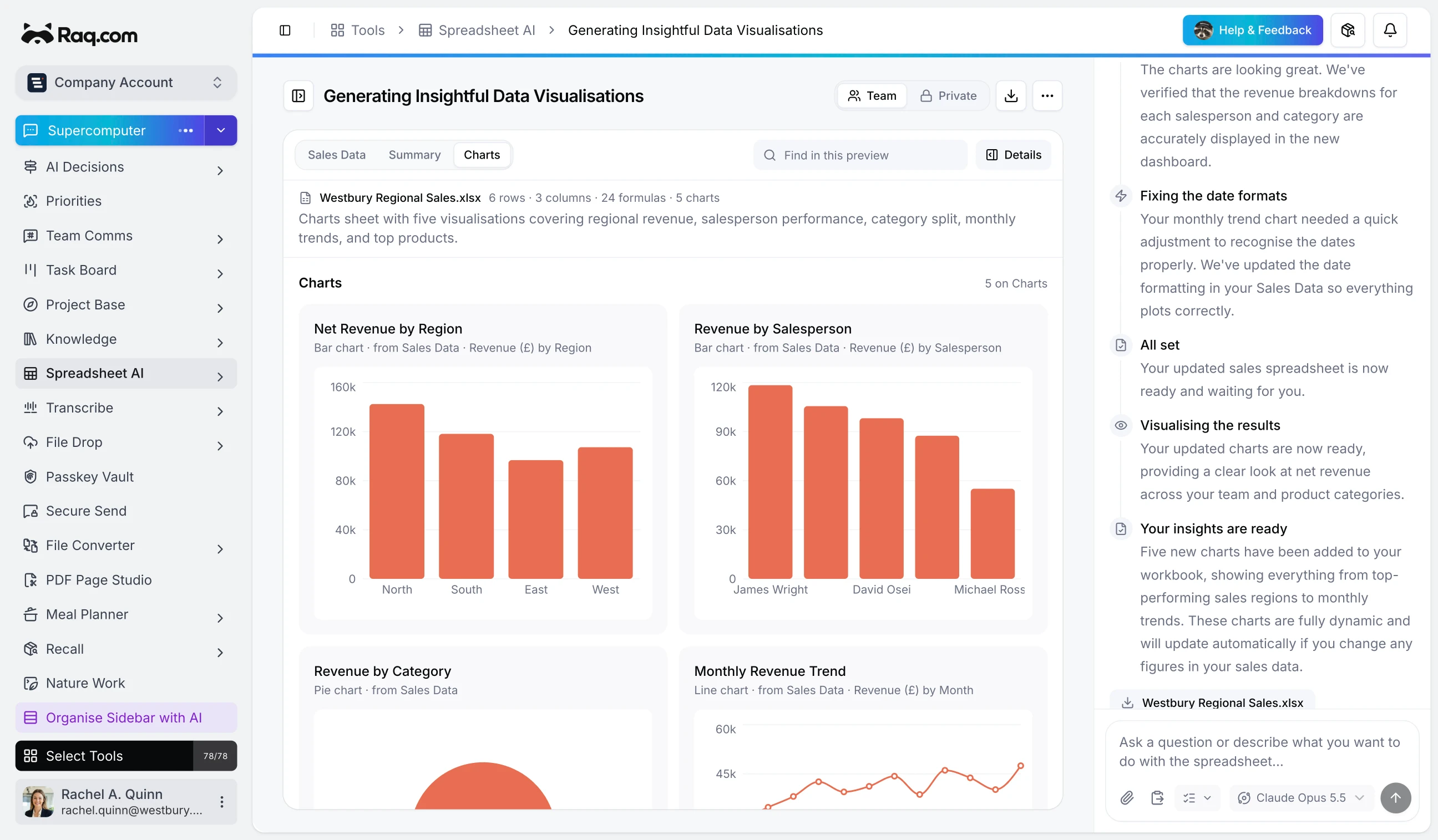Image resolution: width=1438 pixels, height=840 pixels.
Task: Open Rachel A. Quinn account options menu
Action: (x=221, y=801)
